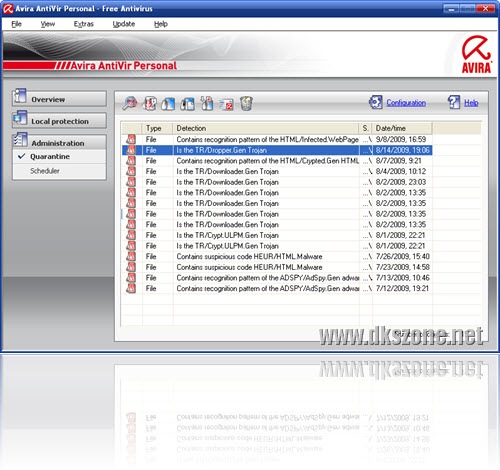Click the Administration section icon
The image size is (500, 470).
point(20,140)
